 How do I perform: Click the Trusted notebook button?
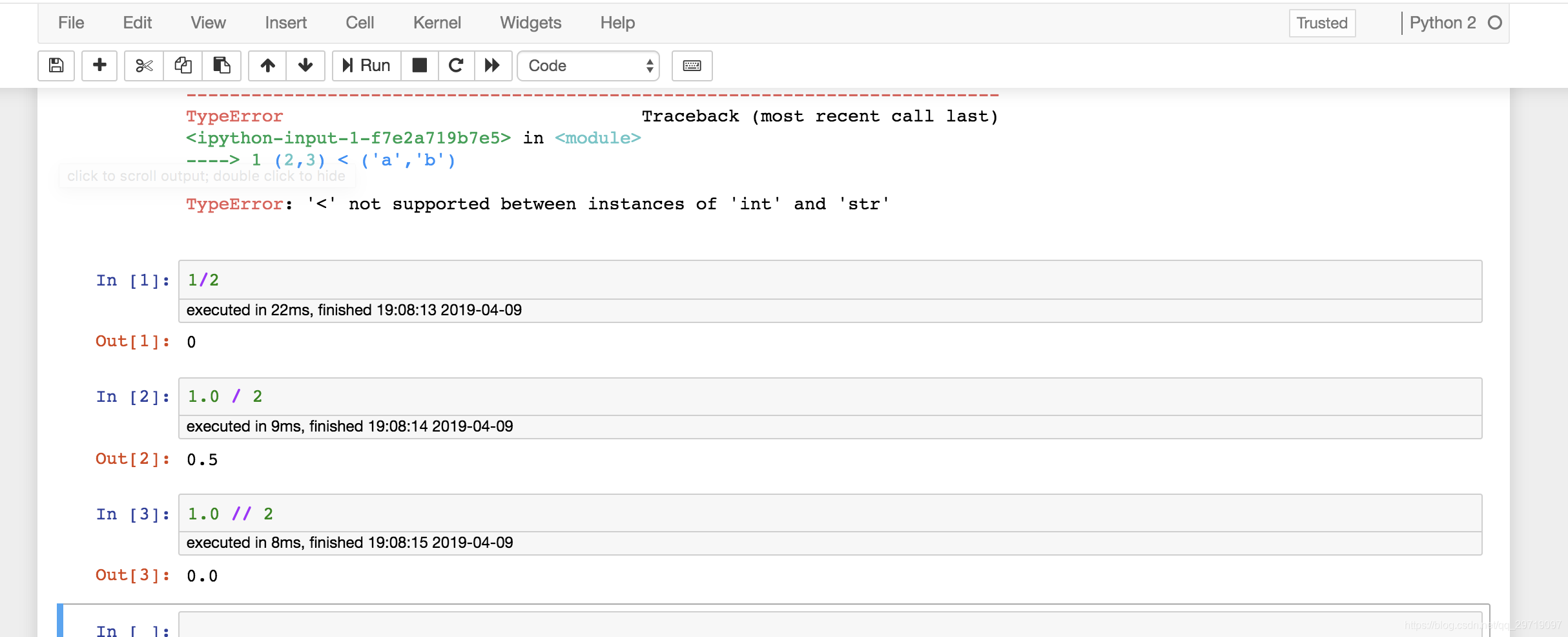point(1322,23)
